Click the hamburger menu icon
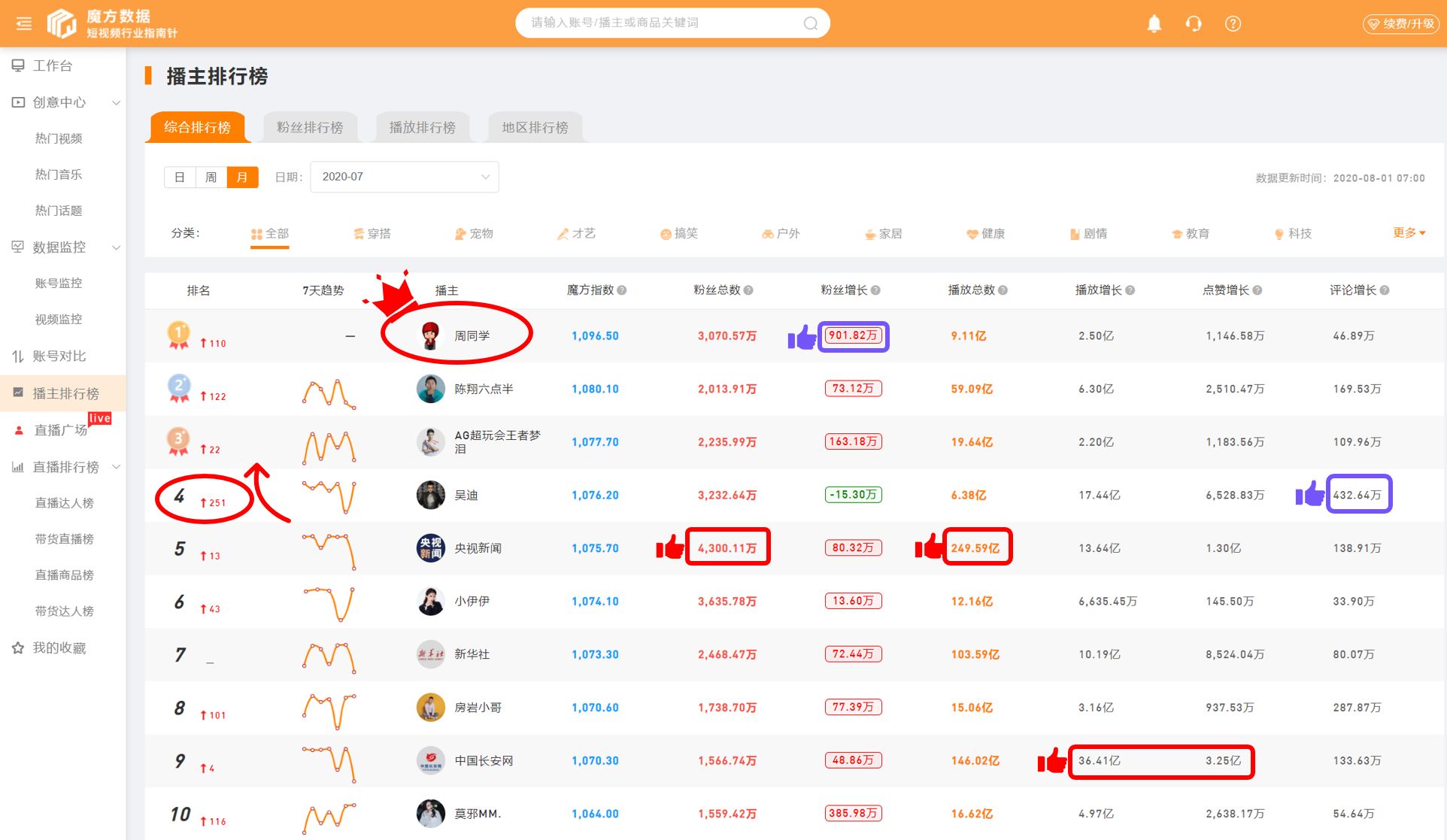This screenshot has width=1447, height=840. (x=24, y=23)
